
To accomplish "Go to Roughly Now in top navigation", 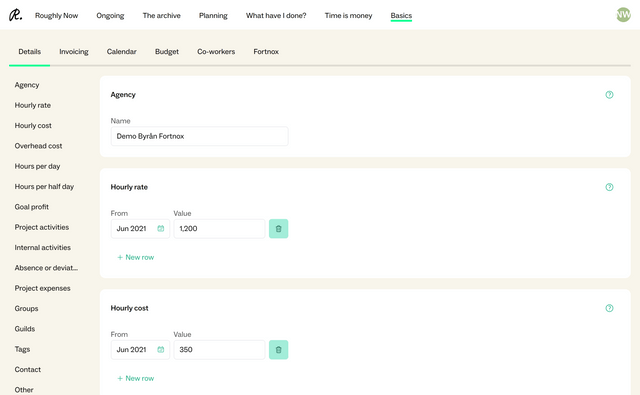I will (56, 16).
